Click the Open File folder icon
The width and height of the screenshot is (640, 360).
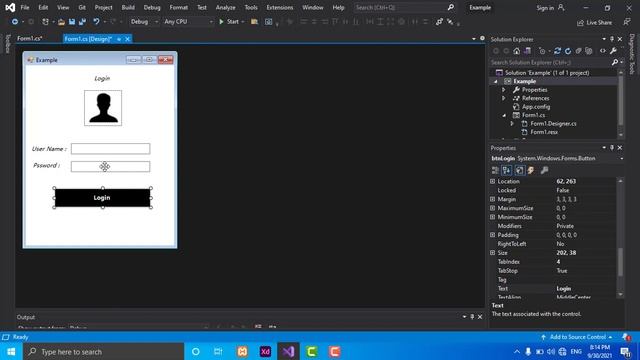click(x=61, y=22)
